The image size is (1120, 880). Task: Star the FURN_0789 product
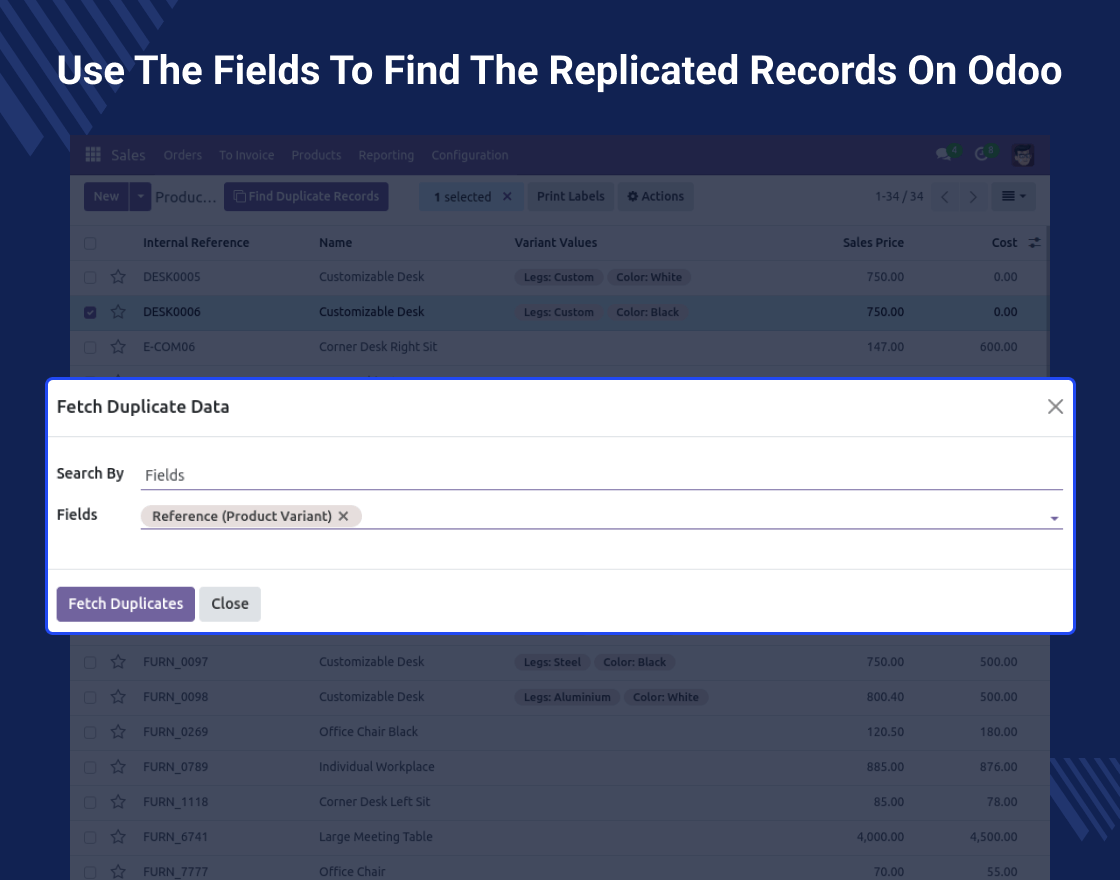pos(118,767)
